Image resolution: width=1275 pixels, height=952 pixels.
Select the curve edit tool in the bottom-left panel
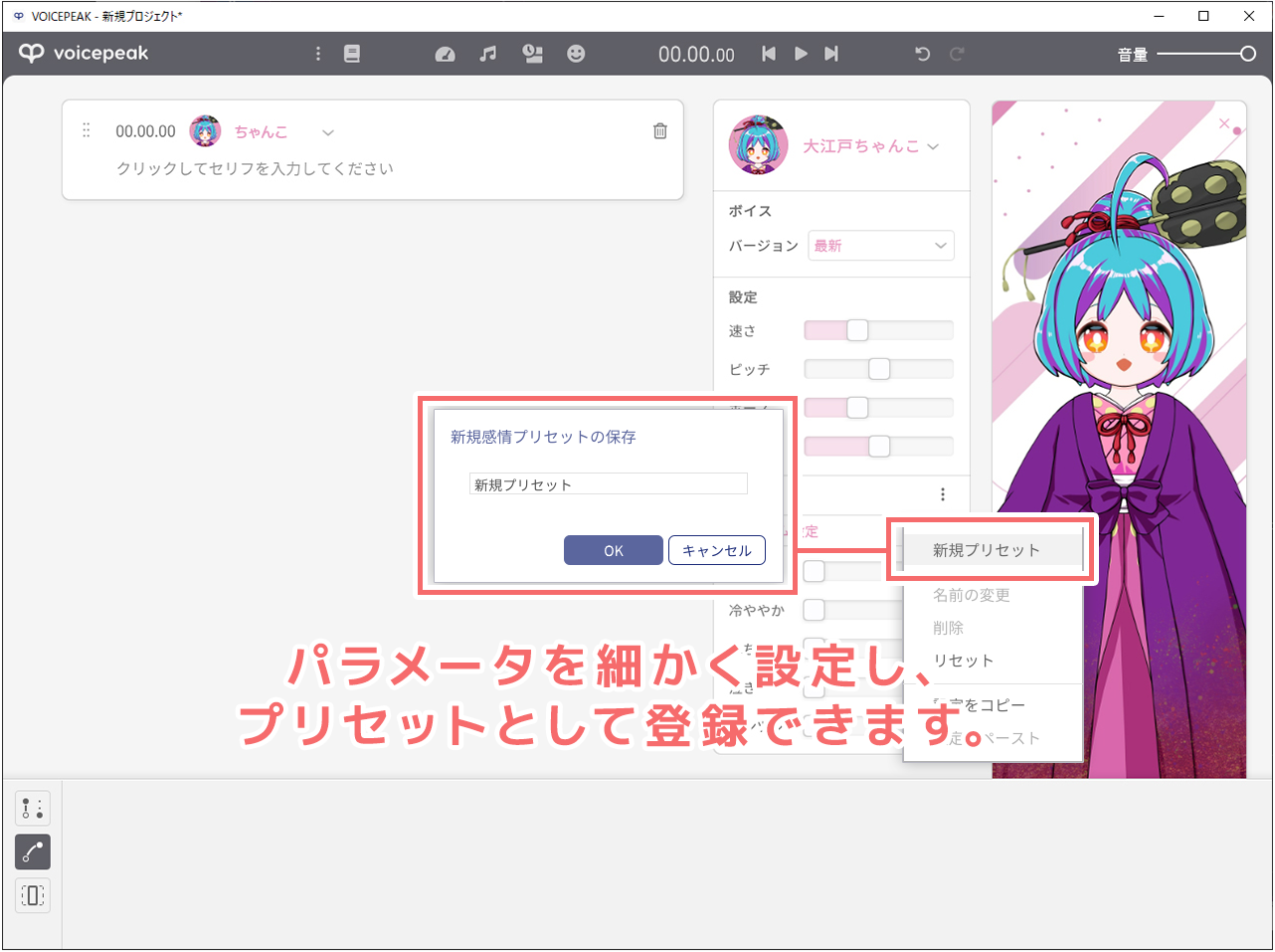(33, 852)
